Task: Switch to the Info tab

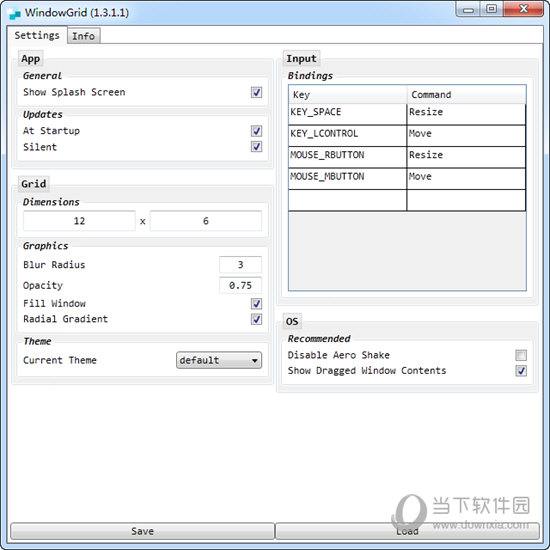Action: tap(83, 36)
